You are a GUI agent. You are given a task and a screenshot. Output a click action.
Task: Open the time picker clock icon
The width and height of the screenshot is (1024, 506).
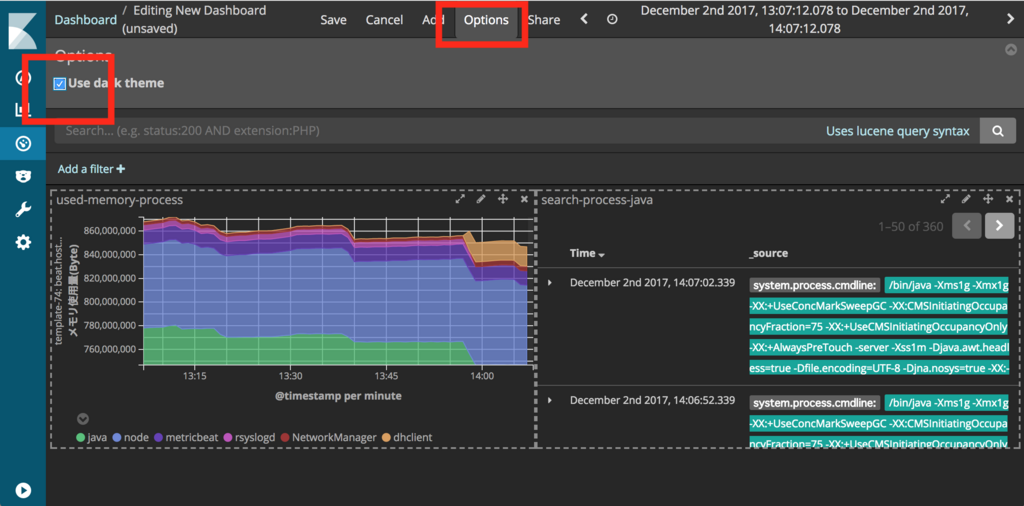pyautogui.click(x=612, y=20)
